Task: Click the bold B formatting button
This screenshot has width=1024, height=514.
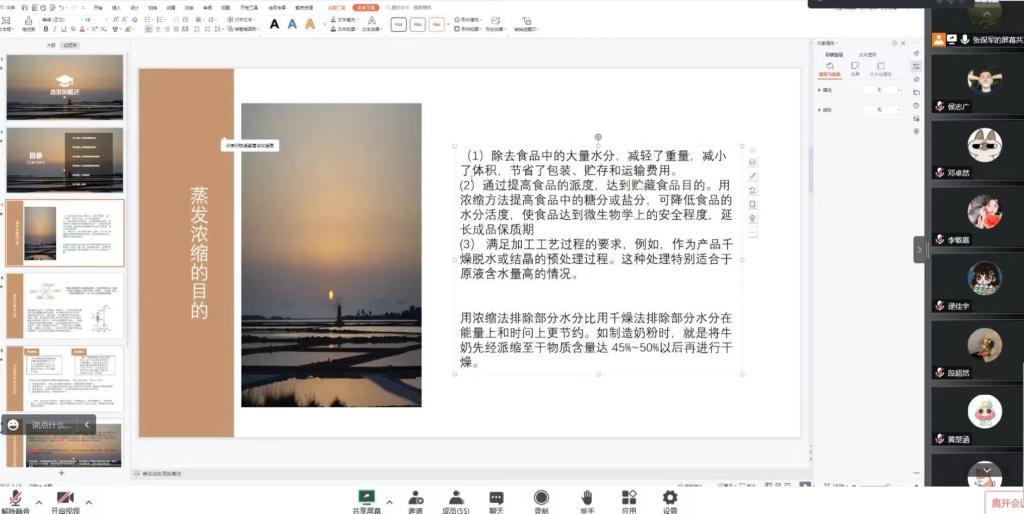Action: [45, 29]
